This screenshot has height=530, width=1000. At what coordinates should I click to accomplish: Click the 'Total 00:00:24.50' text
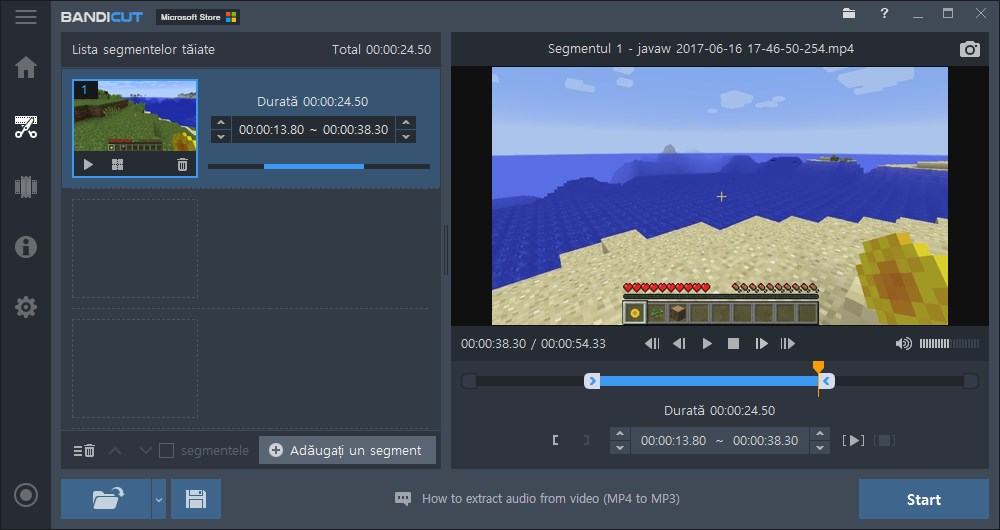[x=381, y=49]
